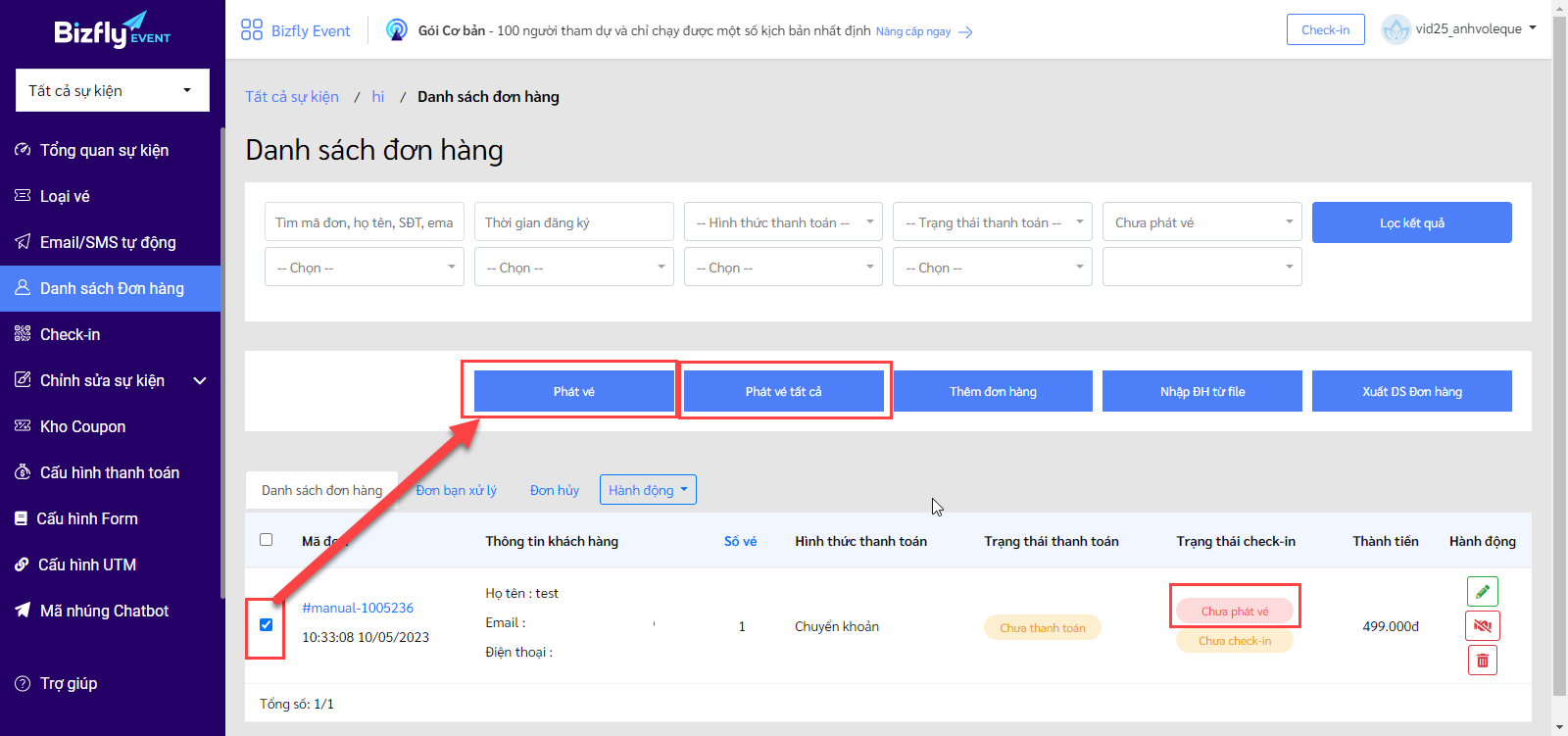Click the Tổng quan sự kiện gauge icon

coord(23,150)
